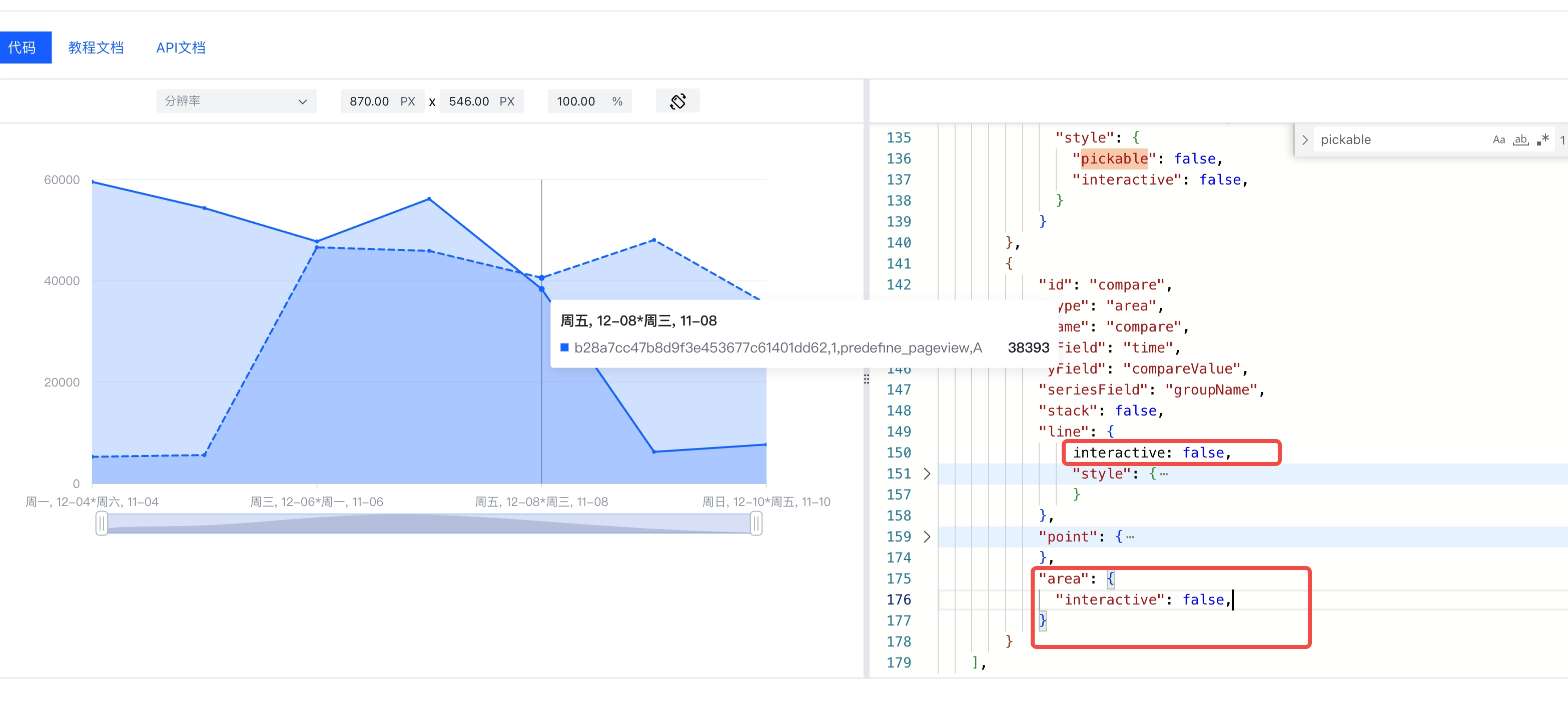Toggle regular expression search option
This screenshot has width=1568, height=727.
pos(1542,140)
